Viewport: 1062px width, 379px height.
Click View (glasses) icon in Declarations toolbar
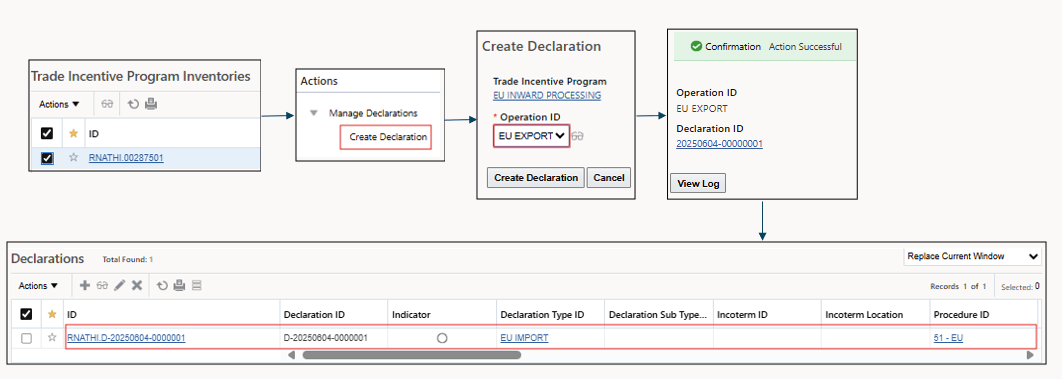(x=102, y=286)
